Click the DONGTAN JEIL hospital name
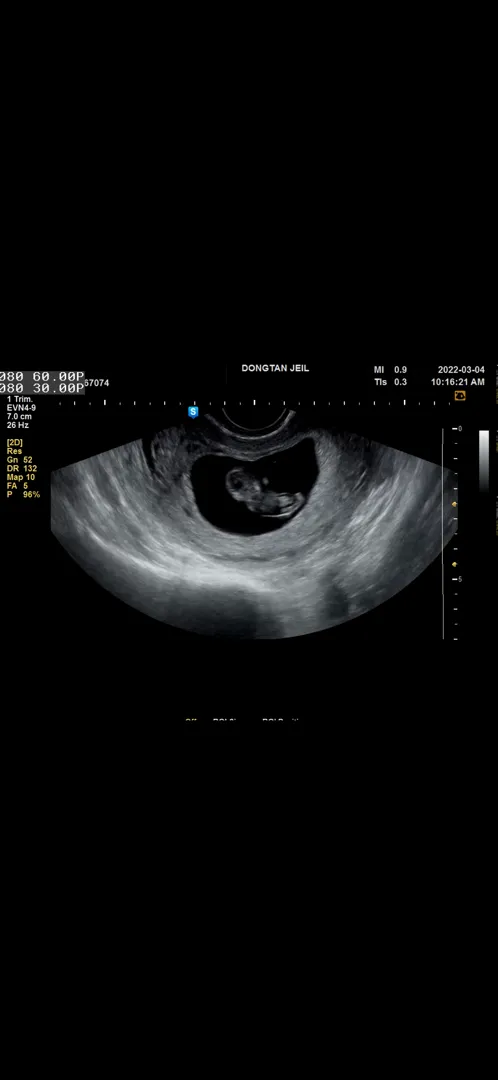Screen dimensions: 498x1080 point(275,368)
